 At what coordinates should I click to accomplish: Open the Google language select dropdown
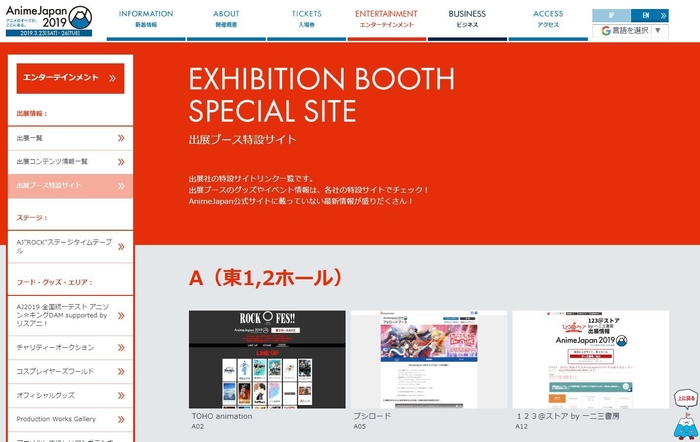tap(630, 30)
